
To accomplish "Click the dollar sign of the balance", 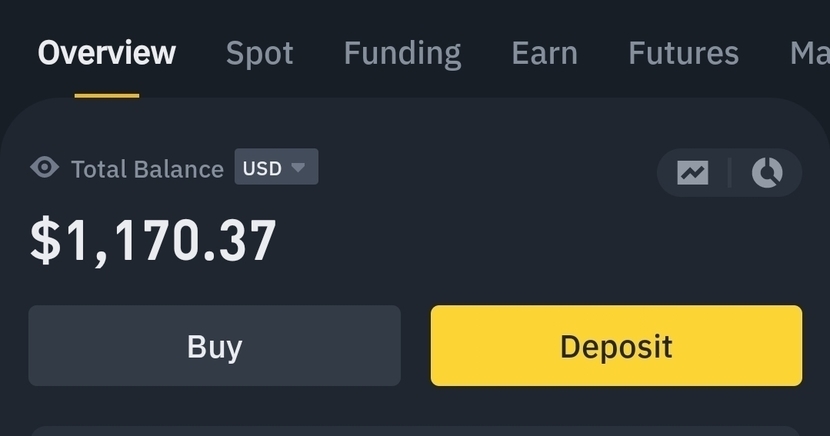I will point(44,241).
